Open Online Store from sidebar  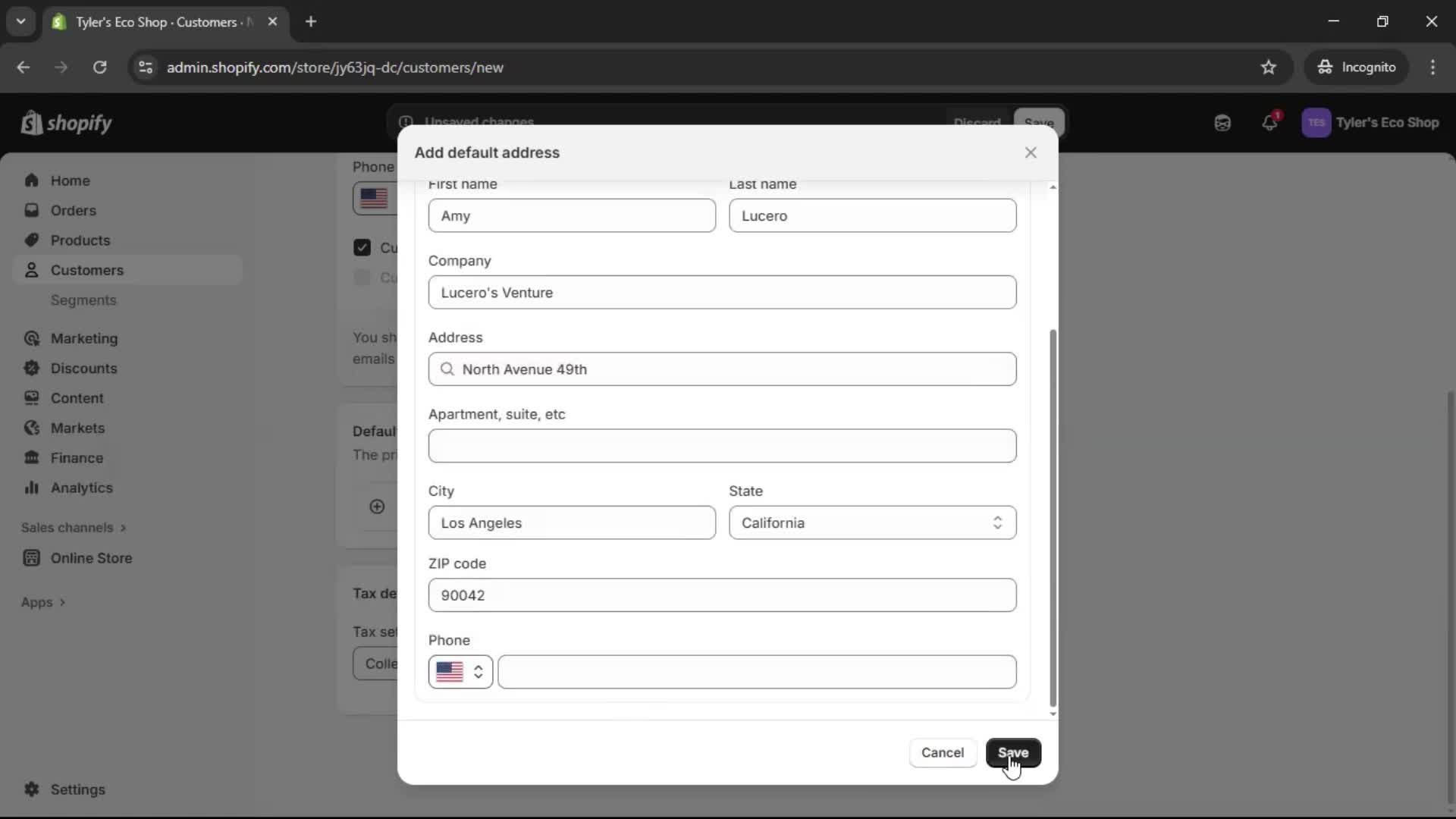(90, 558)
